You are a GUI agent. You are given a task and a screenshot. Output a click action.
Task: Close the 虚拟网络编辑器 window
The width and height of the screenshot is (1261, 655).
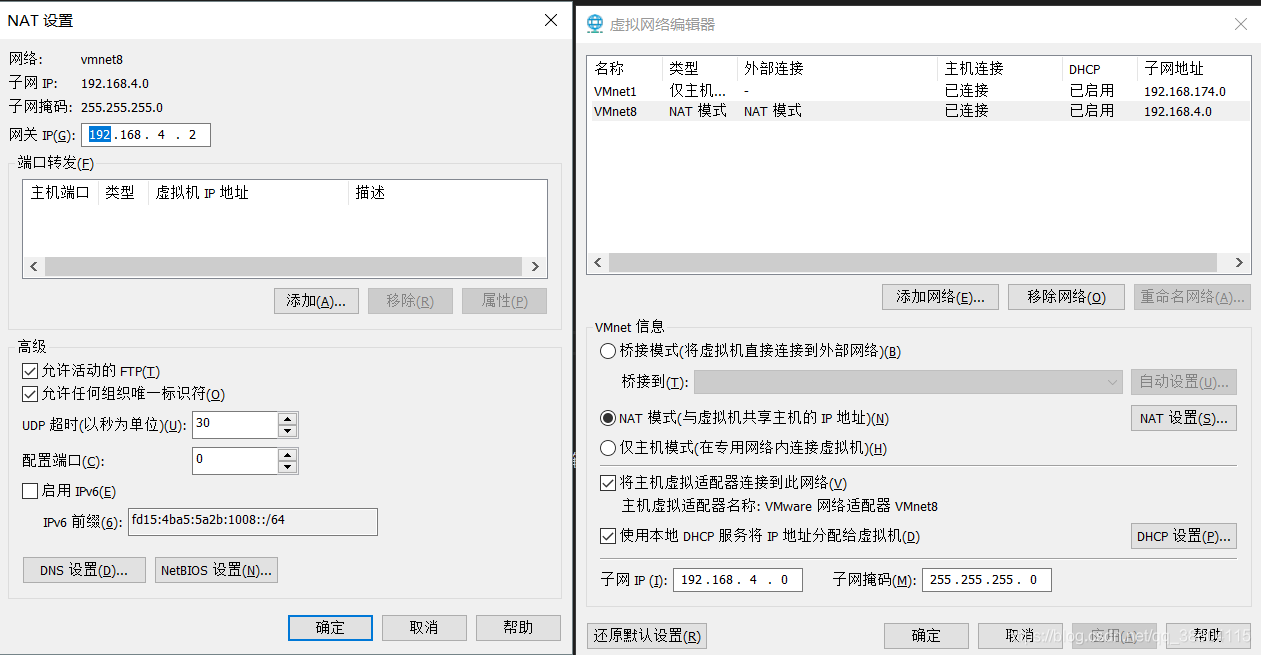[1240, 24]
